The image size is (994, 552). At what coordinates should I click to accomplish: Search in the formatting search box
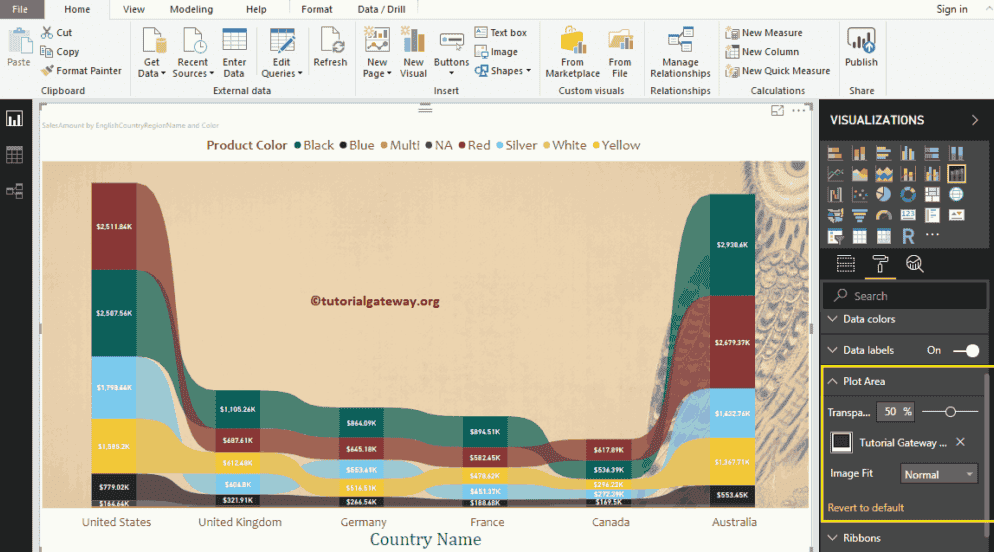click(903, 296)
